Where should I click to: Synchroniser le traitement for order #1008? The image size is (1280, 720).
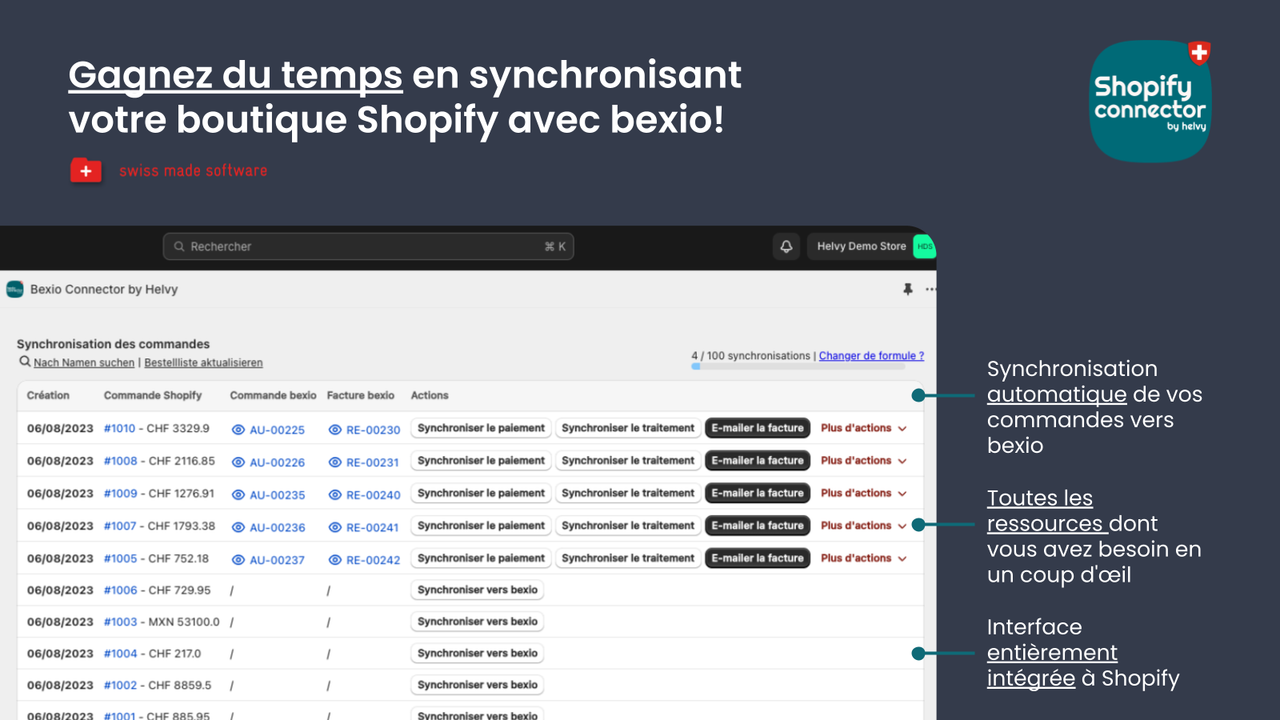[628, 461]
